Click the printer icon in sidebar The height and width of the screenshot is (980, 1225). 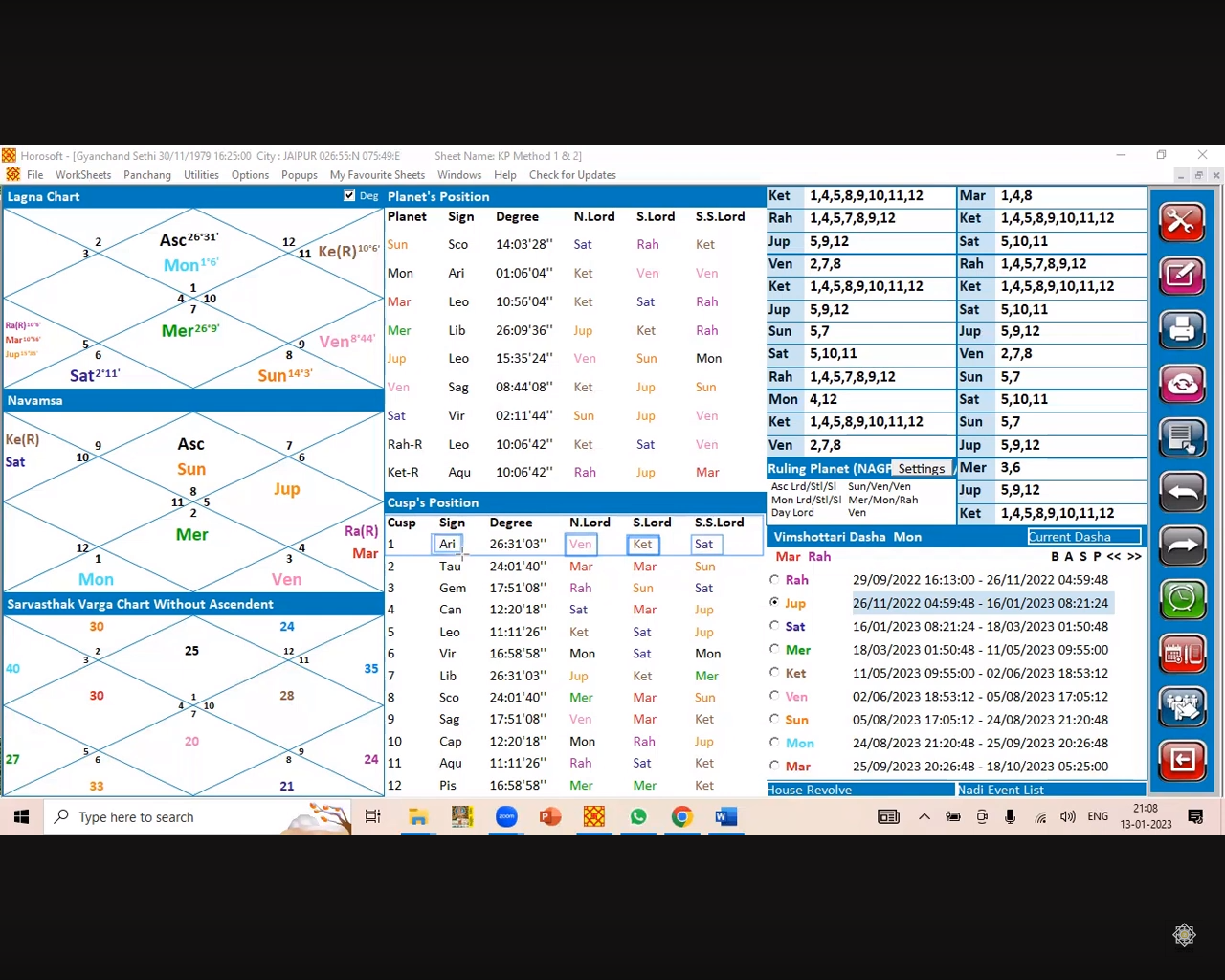[1182, 330]
